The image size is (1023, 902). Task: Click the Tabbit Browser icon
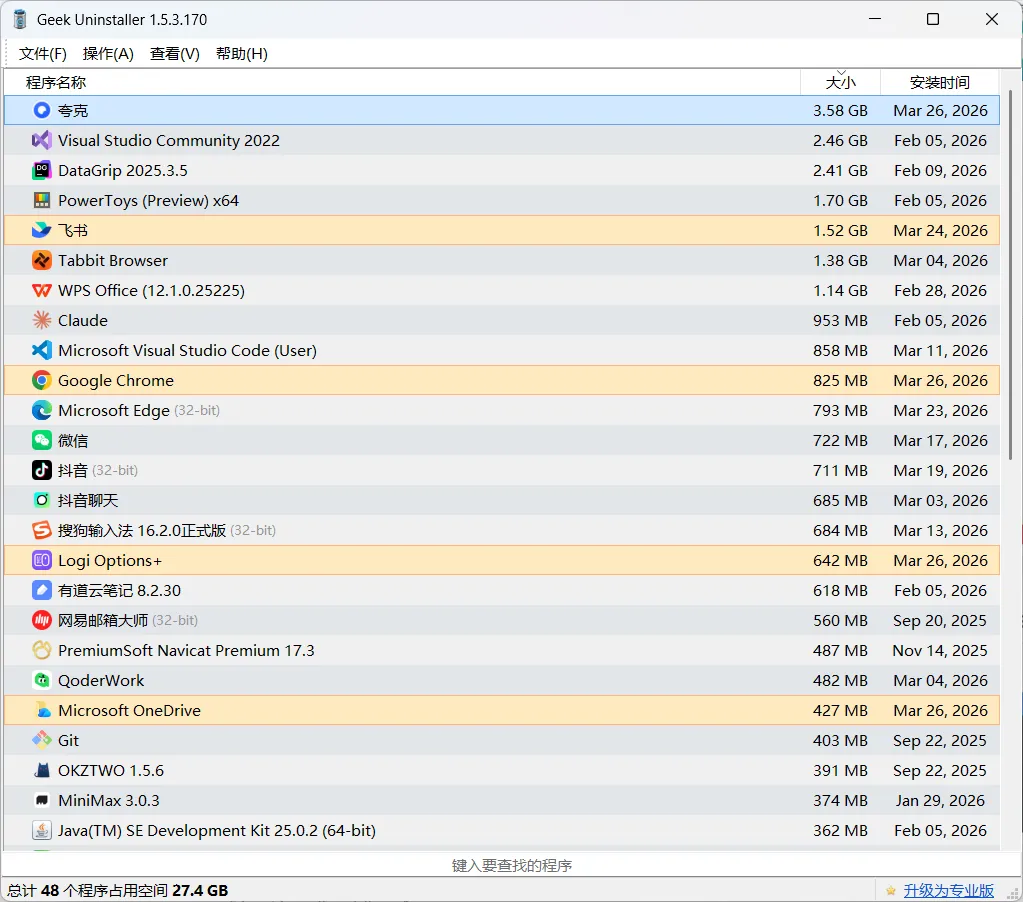42,260
